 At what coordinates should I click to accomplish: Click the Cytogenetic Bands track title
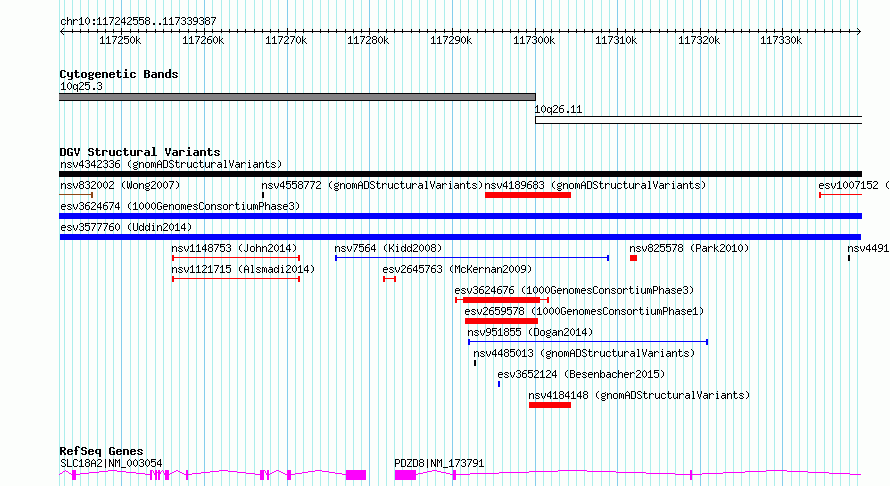119,74
